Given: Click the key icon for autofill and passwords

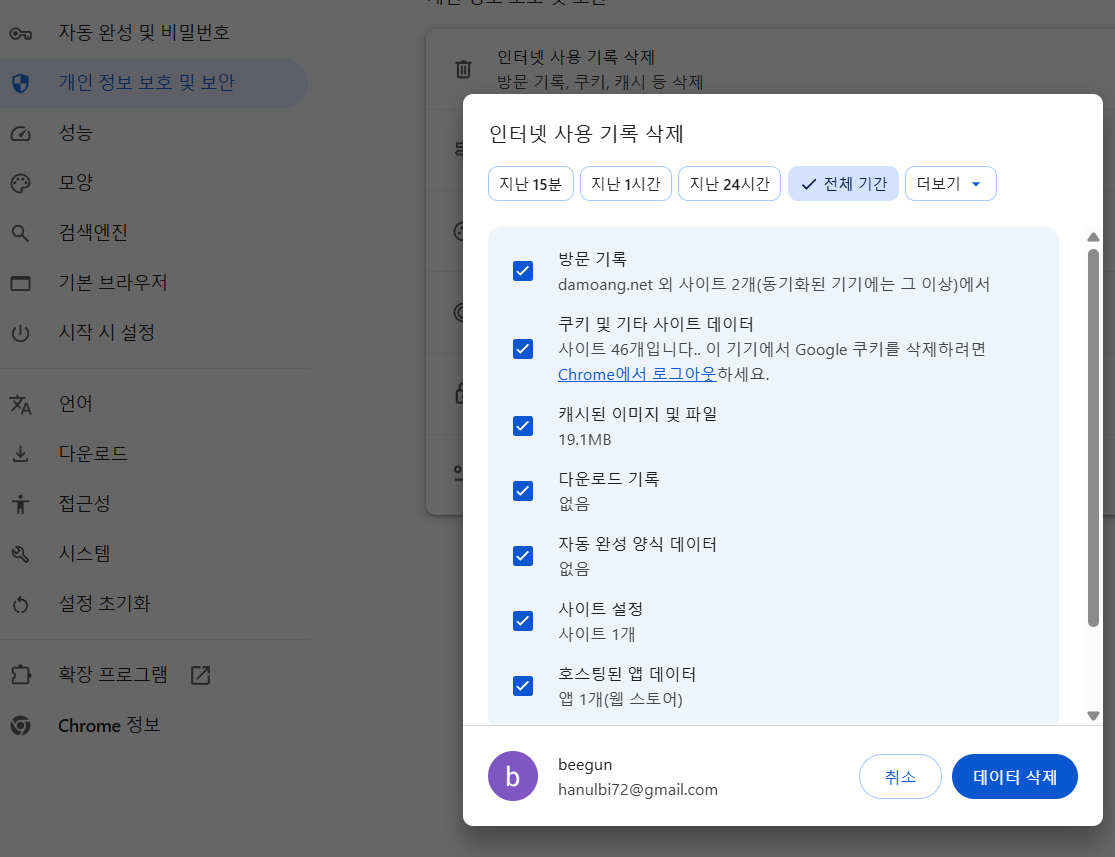Looking at the screenshot, I should (21, 33).
